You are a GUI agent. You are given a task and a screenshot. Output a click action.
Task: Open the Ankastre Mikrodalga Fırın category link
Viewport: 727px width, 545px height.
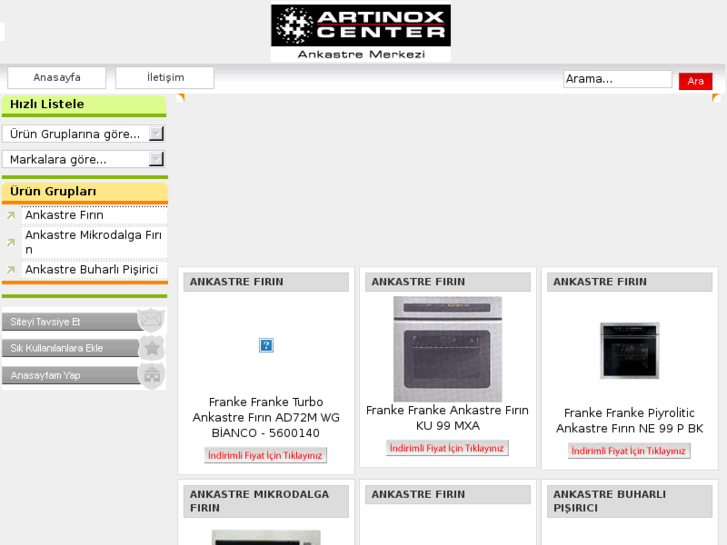pos(94,242)
